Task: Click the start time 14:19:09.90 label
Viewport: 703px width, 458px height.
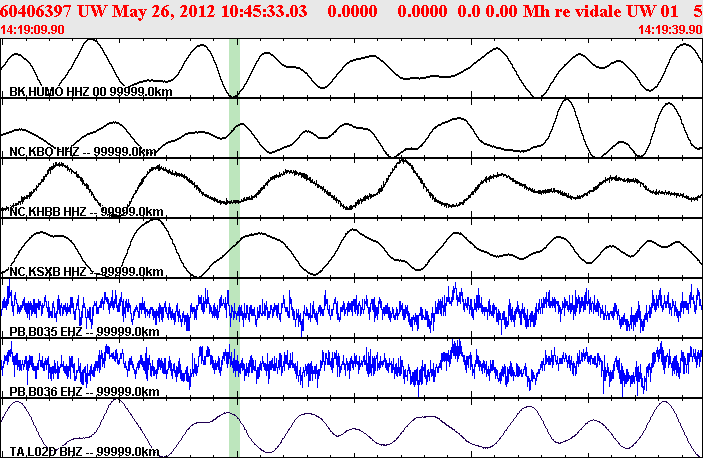Action: [x=32, y=30]
